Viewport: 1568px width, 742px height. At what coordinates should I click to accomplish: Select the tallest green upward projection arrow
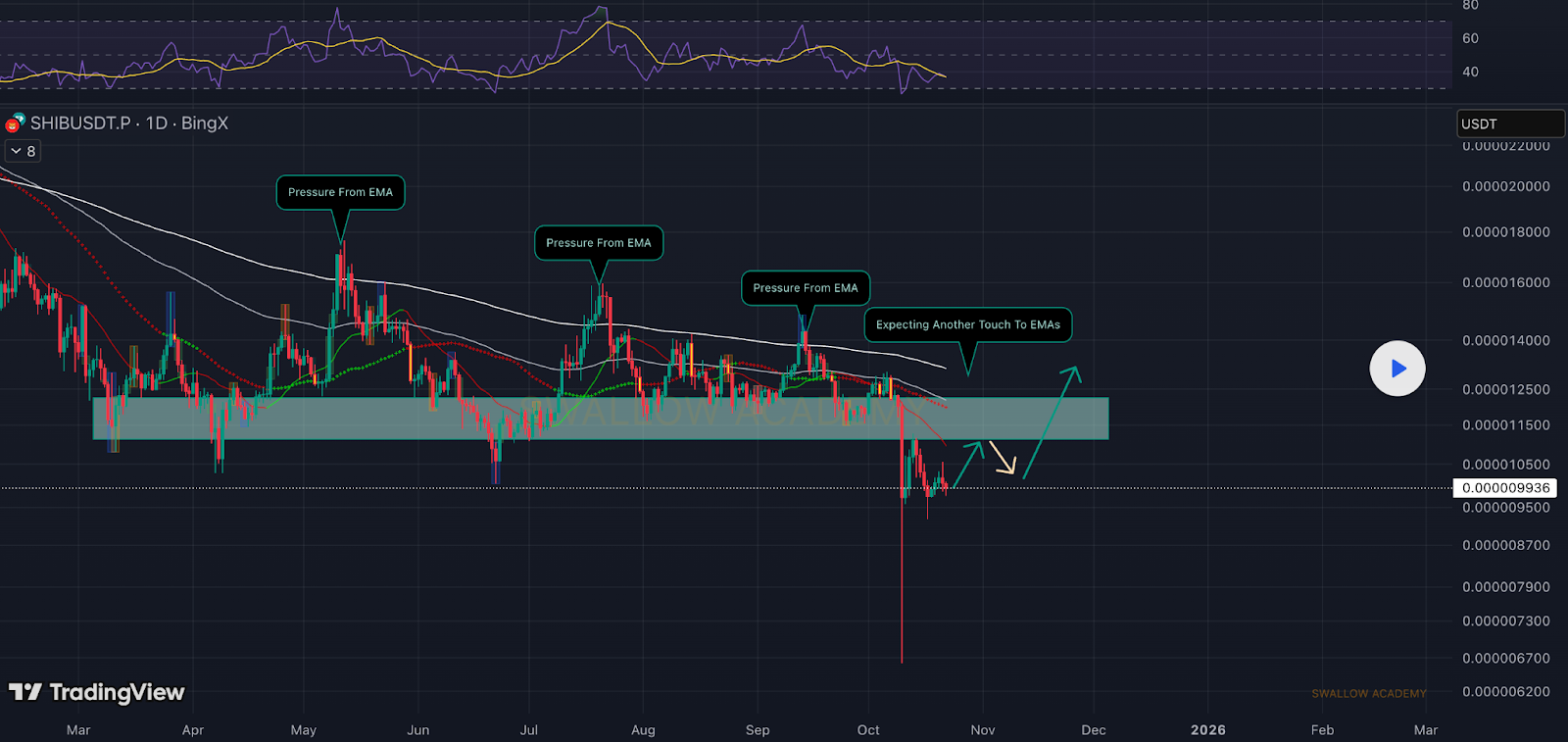point(1052,421)
